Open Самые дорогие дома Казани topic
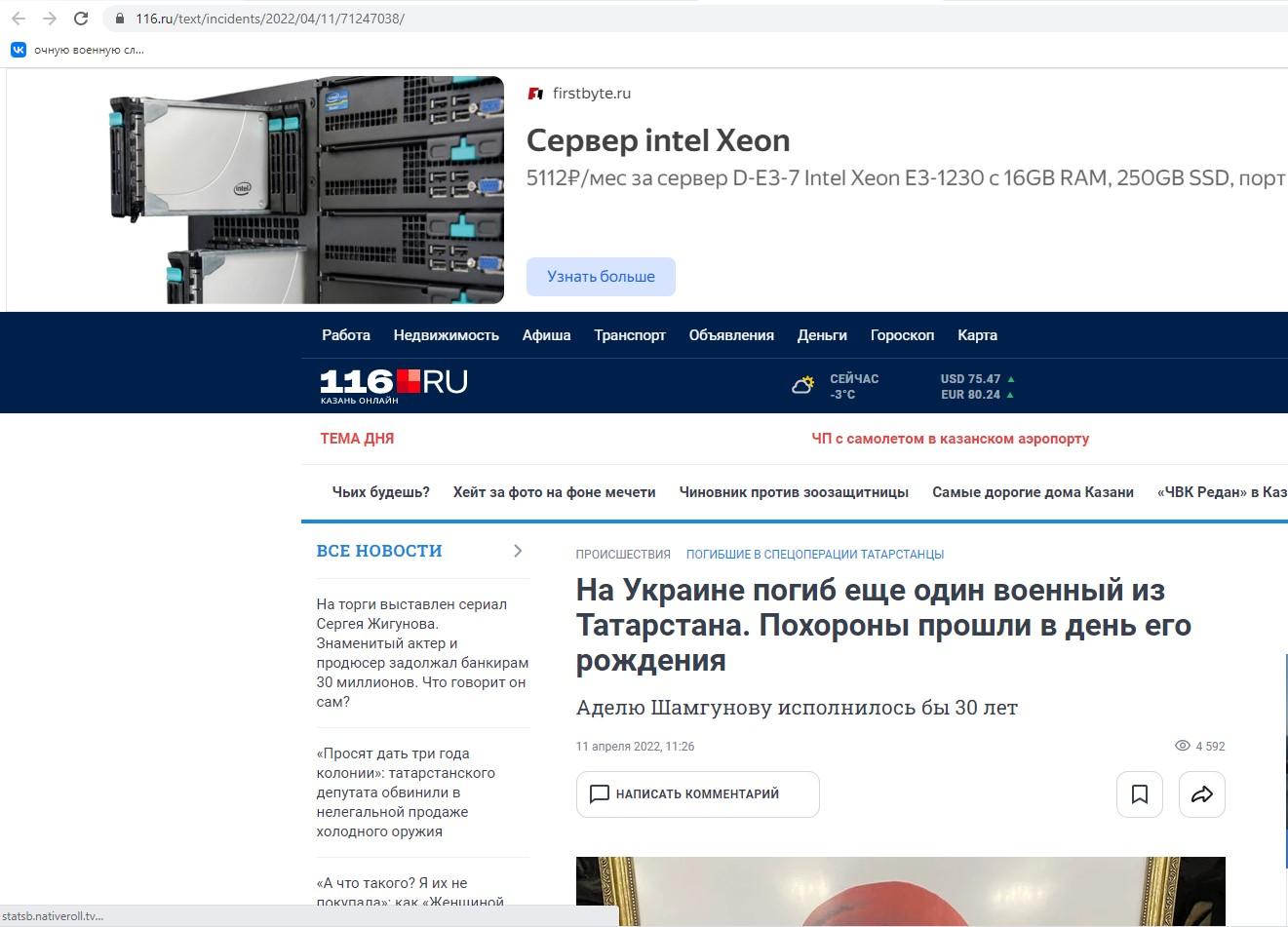 (1033, 492)
